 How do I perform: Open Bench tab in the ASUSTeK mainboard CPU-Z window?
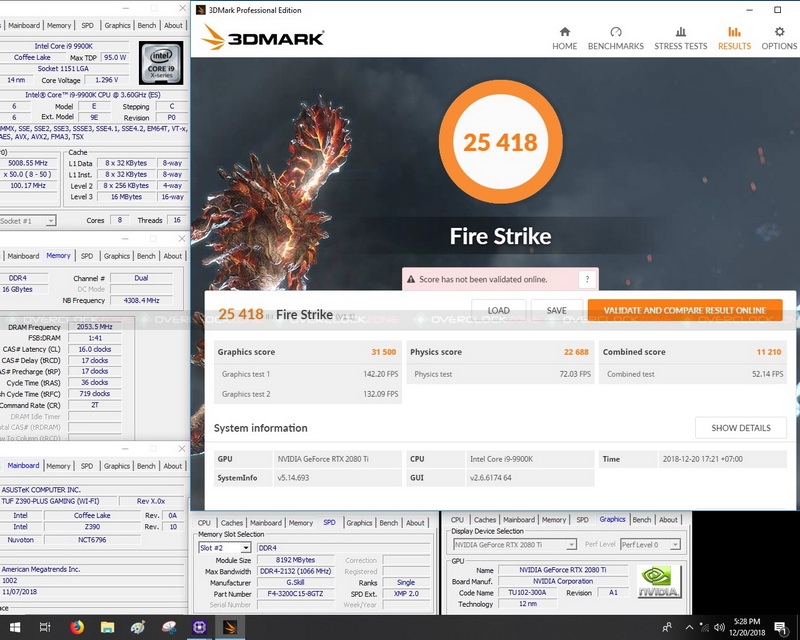[146, 466]
